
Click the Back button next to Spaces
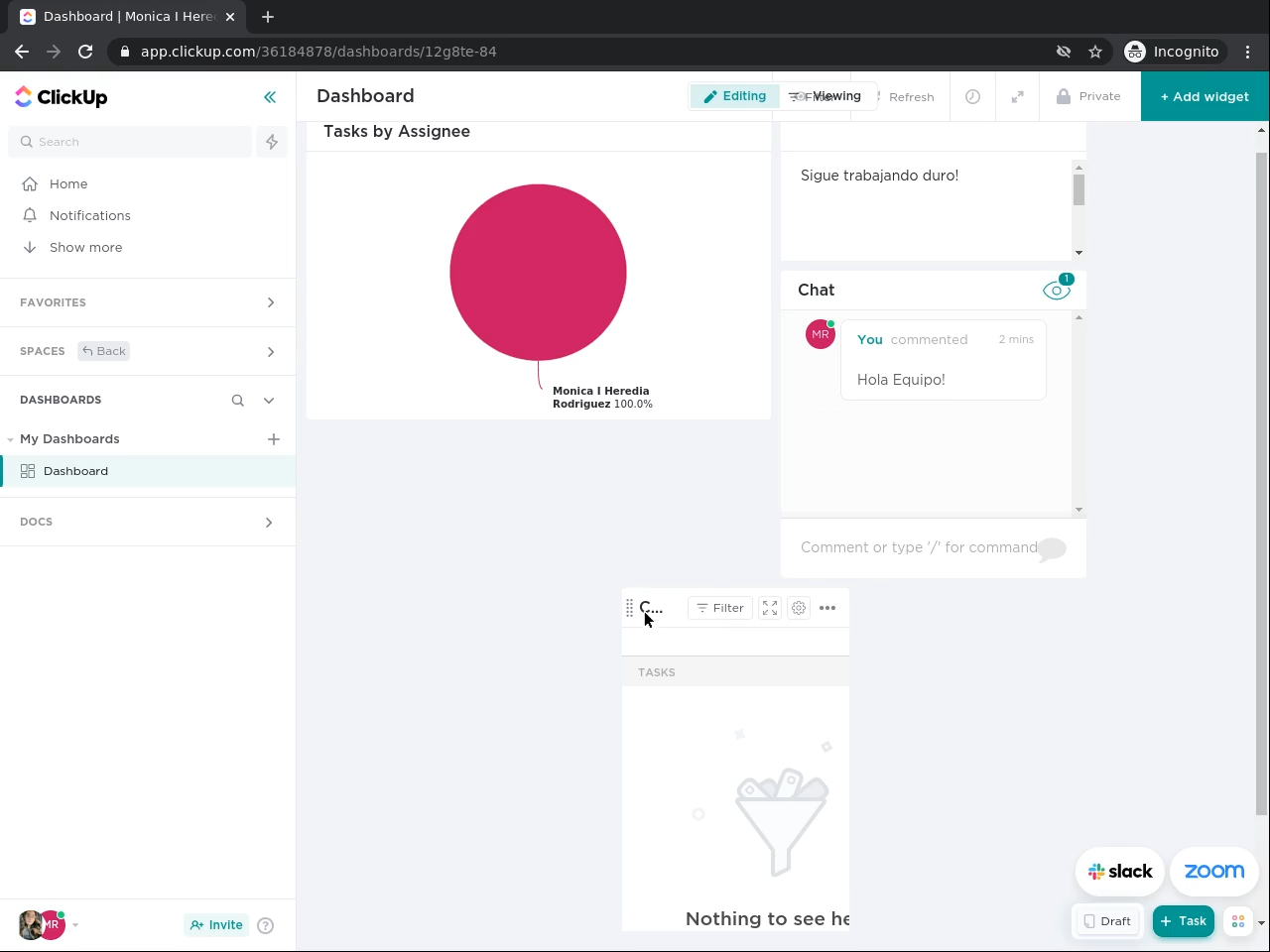pyautogui.click(x=104, y=351)
